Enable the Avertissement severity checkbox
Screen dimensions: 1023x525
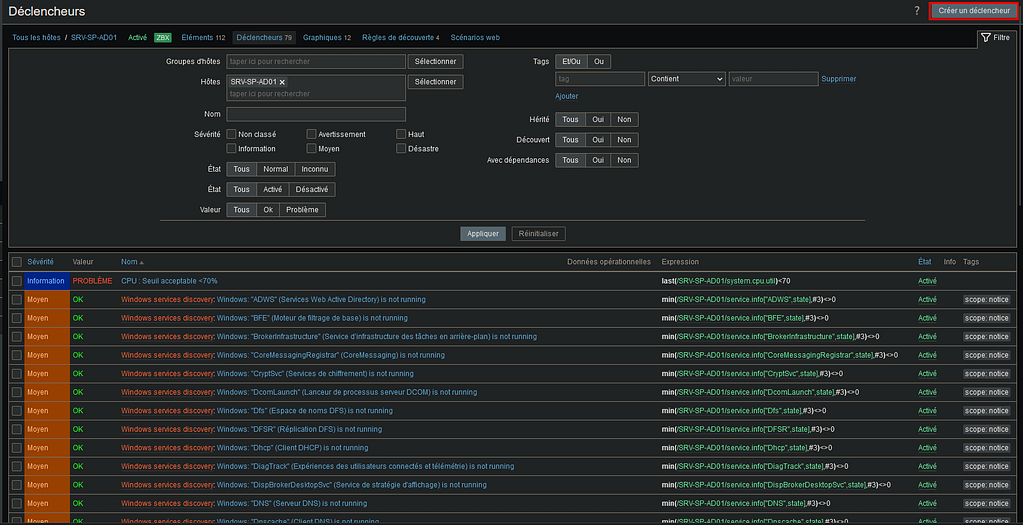(x=312, y=134)
